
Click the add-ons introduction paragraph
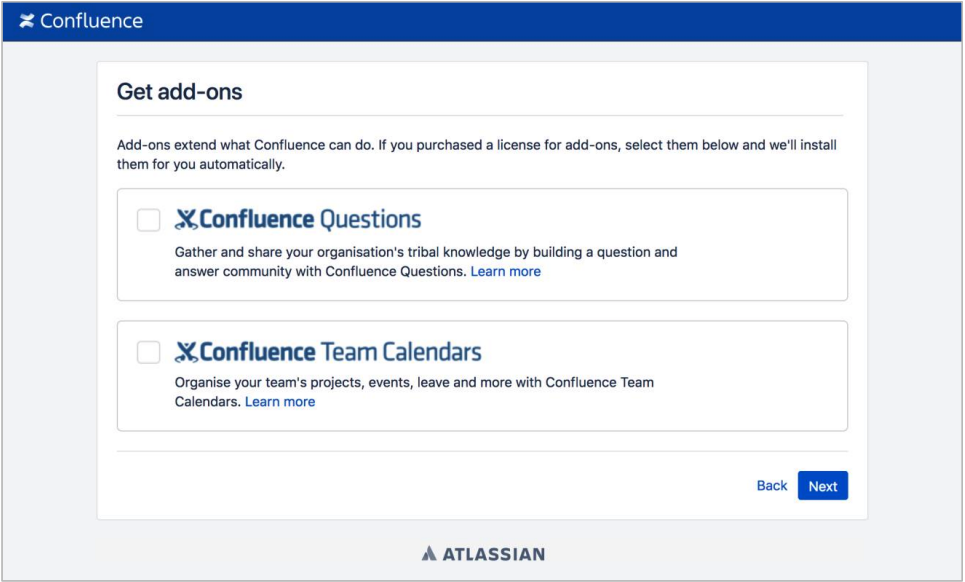(477, 154)
